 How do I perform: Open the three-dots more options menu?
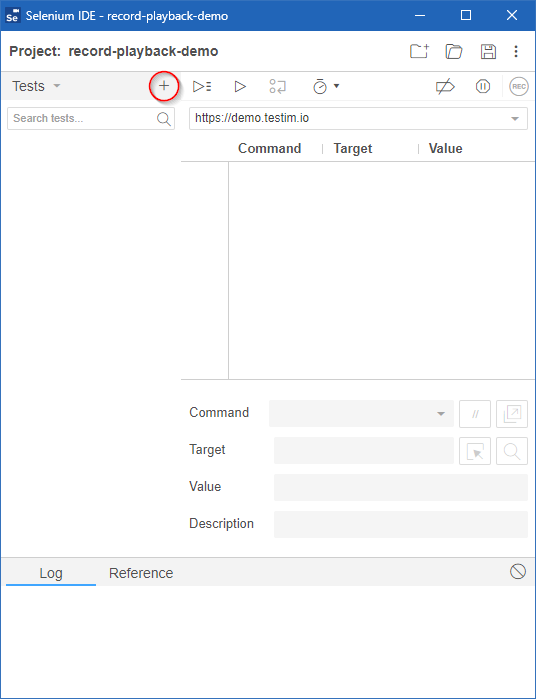[516, 51]
